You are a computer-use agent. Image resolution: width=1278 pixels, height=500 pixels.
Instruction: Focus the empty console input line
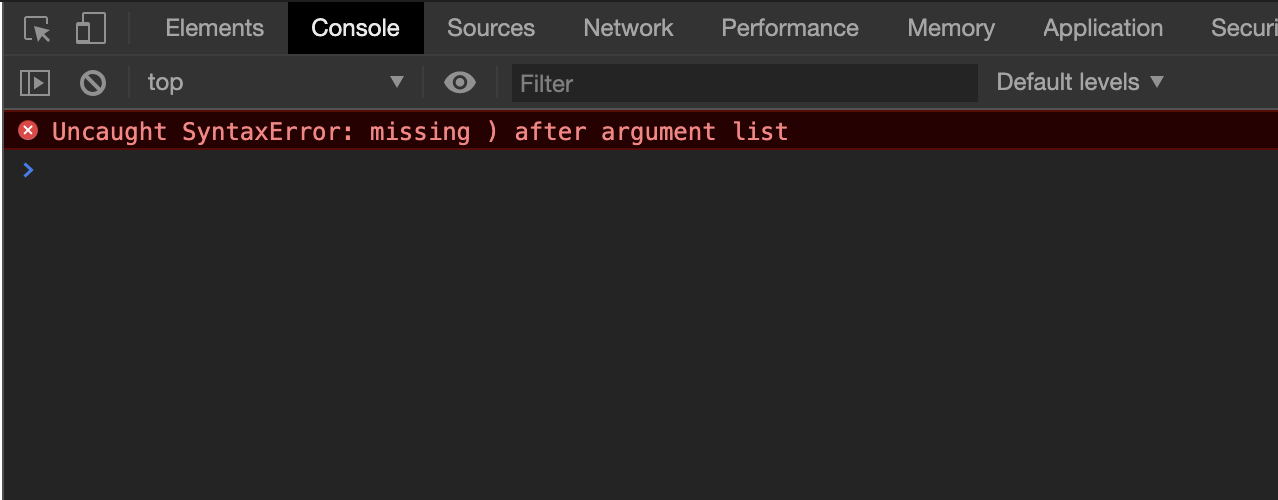(x=600, y=170)
